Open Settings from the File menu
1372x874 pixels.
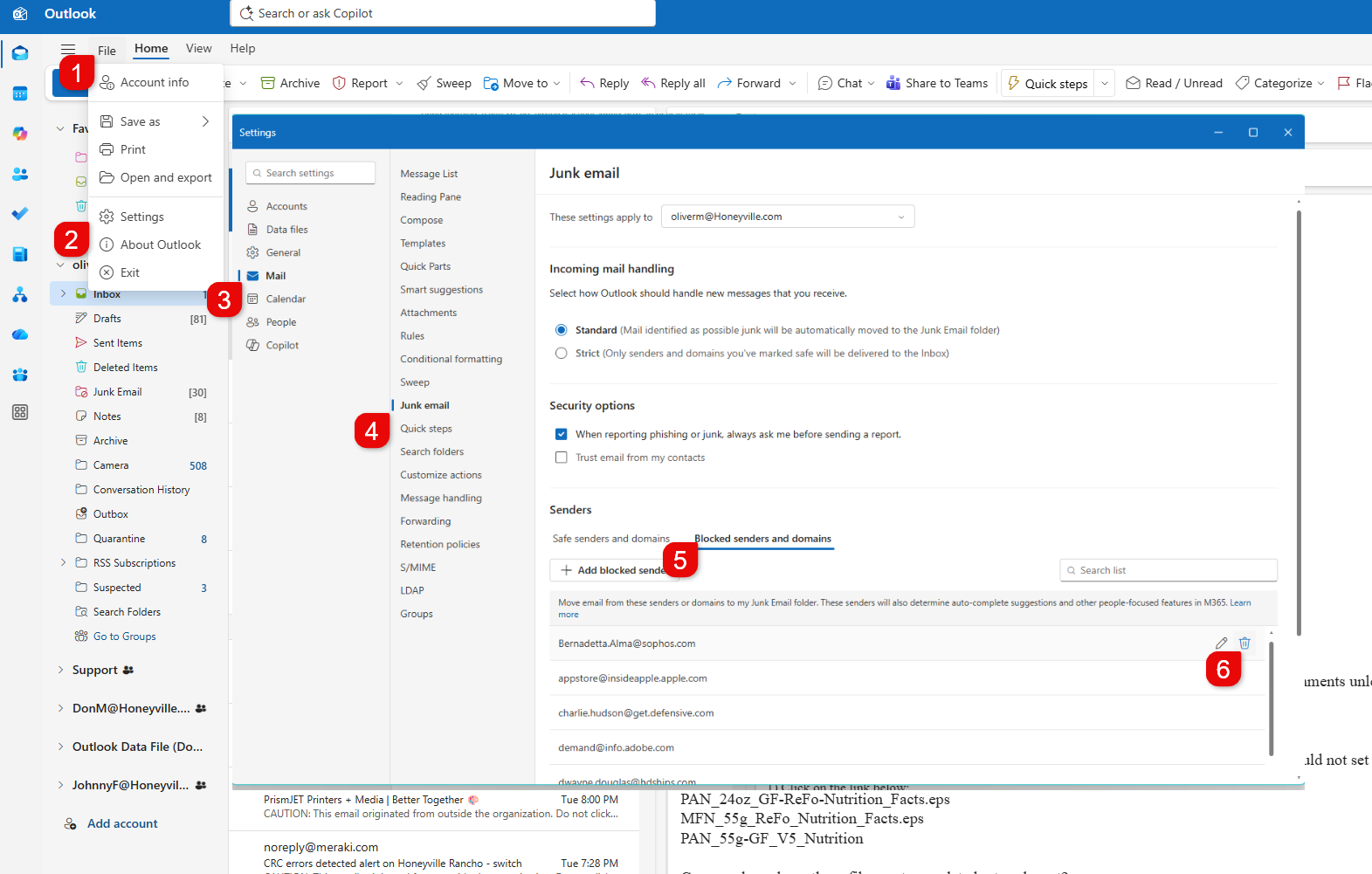point(156,217)
